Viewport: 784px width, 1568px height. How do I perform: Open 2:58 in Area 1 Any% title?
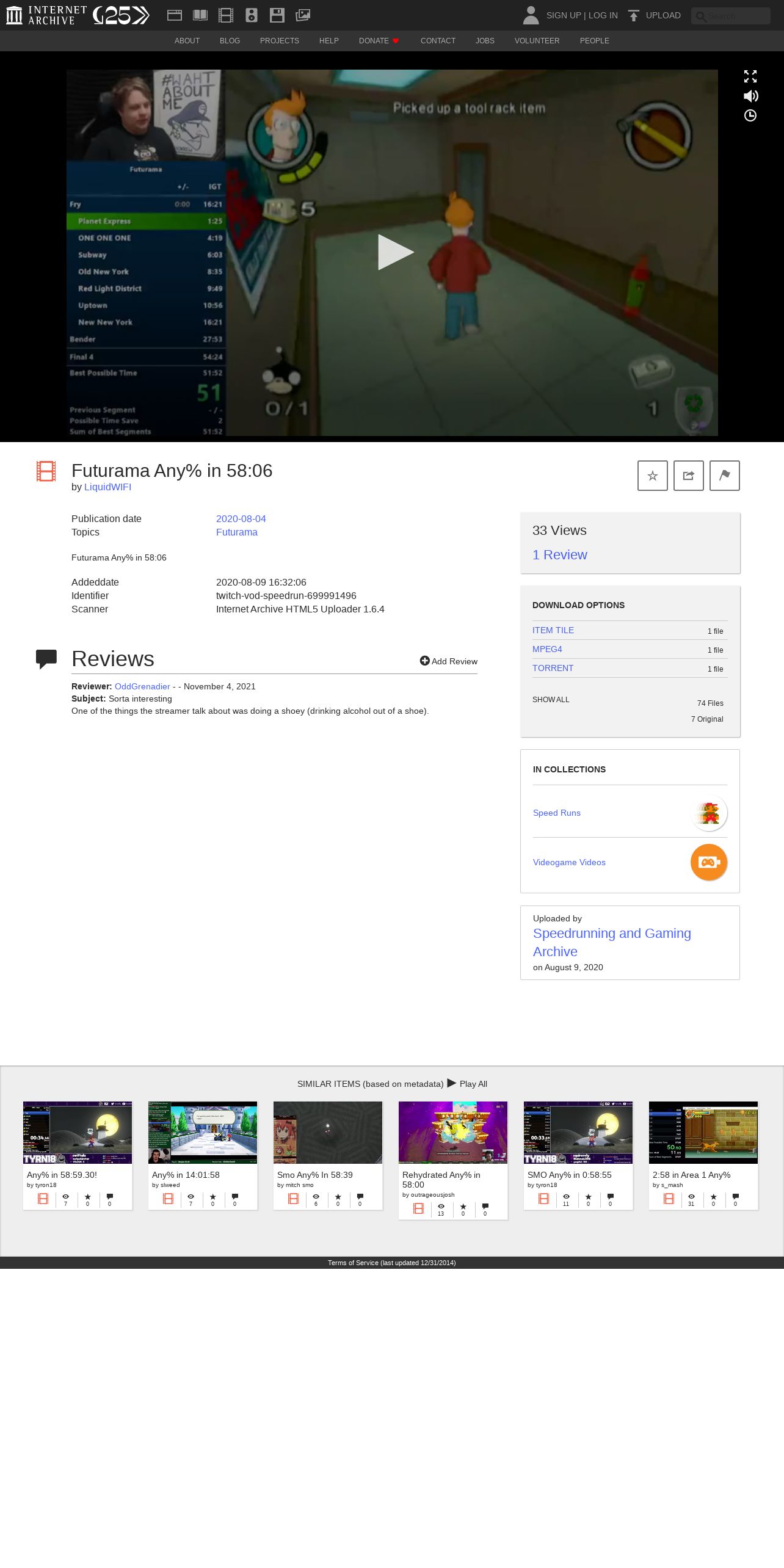coord(691,1175)
